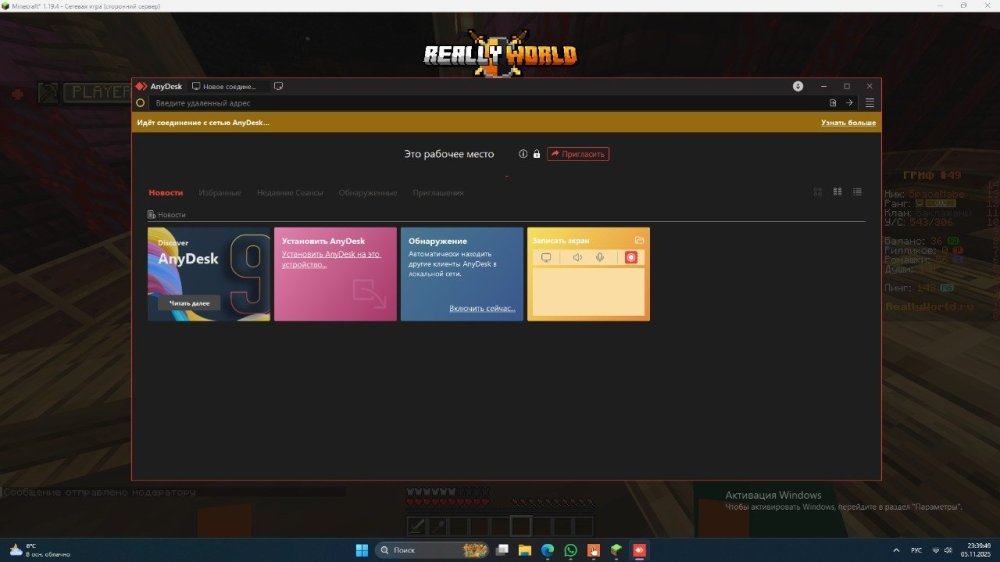Click the AnyDesk icon in taskbar
Screen dimensions: 1000x562
point(639,550)
